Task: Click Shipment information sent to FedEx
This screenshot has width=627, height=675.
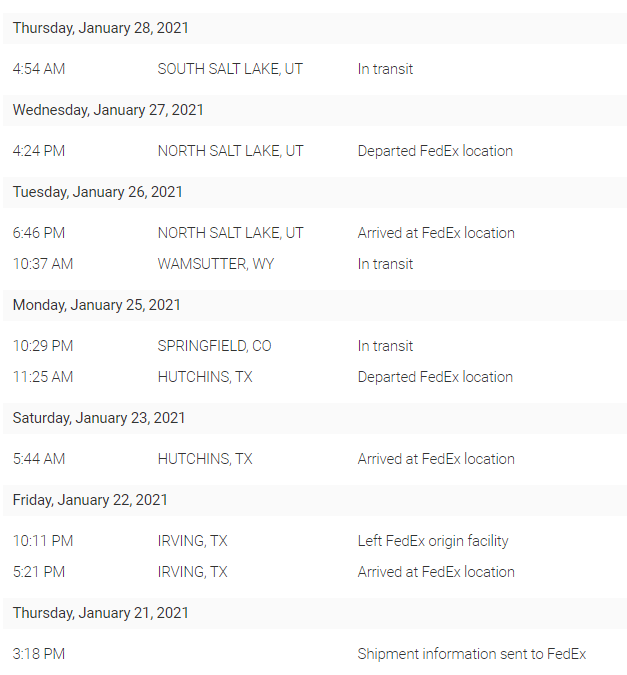Action: point(472,654)
